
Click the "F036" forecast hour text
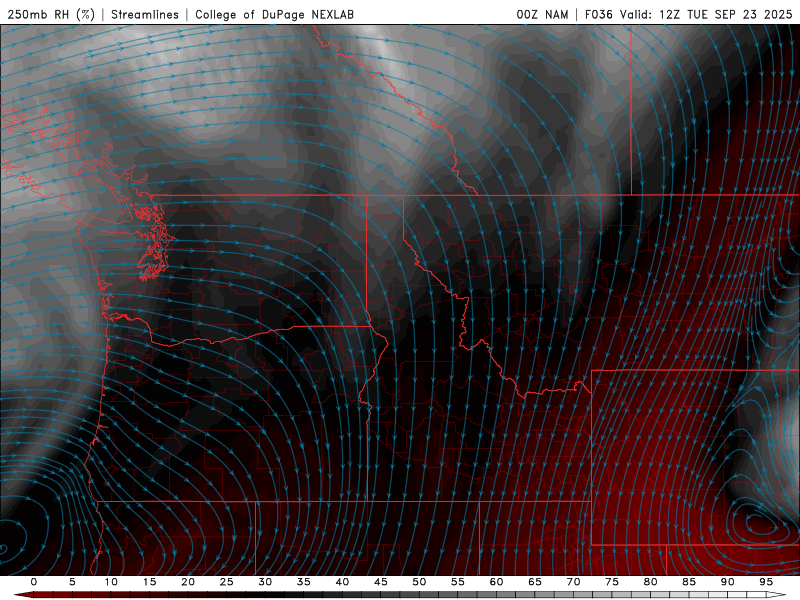coord(598,14)
